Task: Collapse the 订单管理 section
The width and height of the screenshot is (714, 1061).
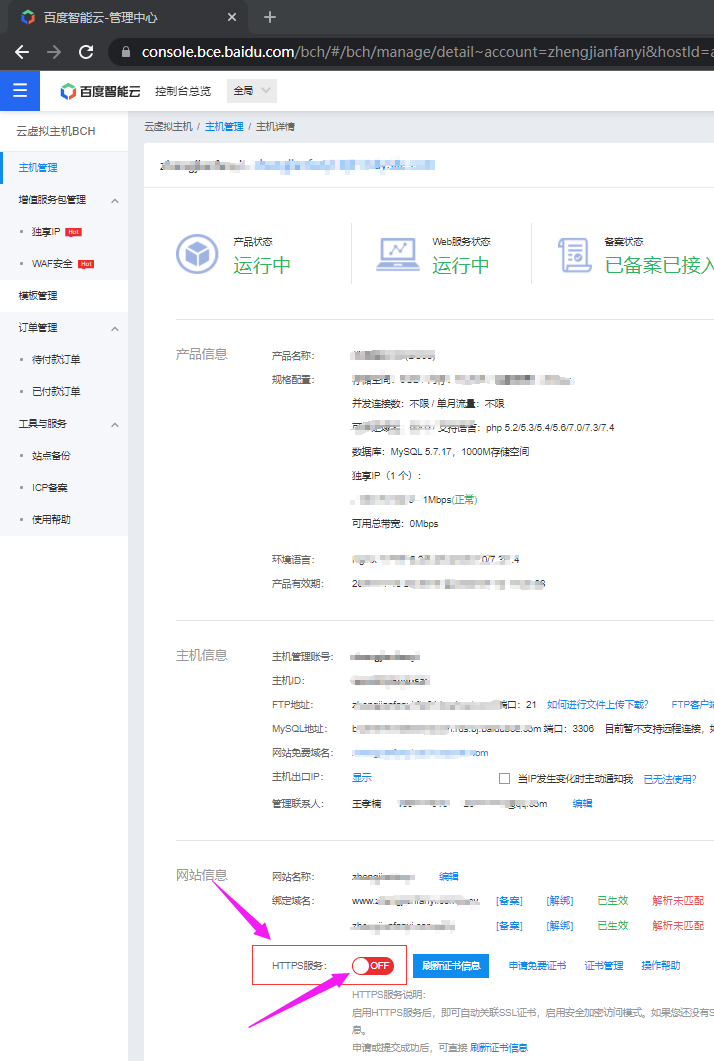Action: click(x=114, y=328)
